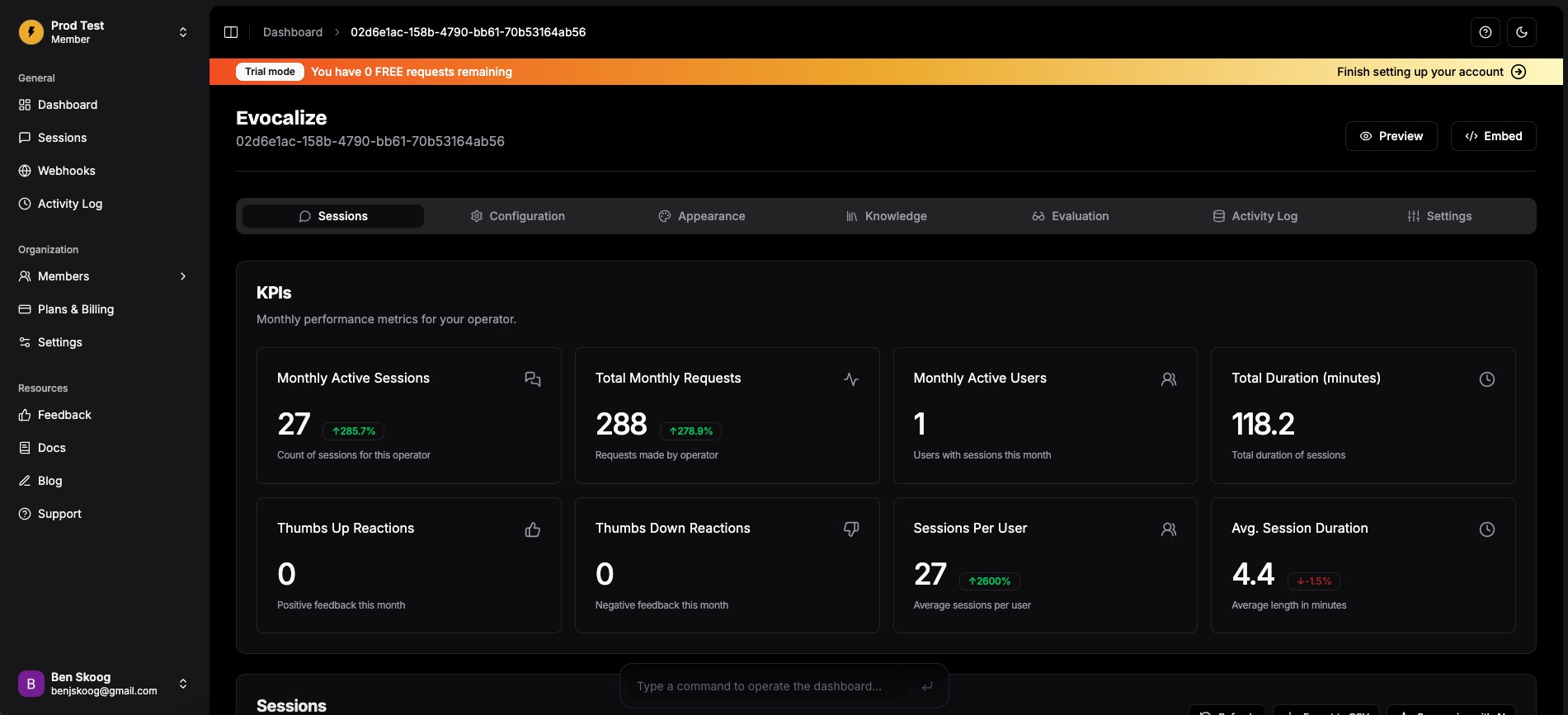Screen dimensions: 1568x715
Task: Click the Monthly Active Users people icon
Action: [x=1169, y=379]
